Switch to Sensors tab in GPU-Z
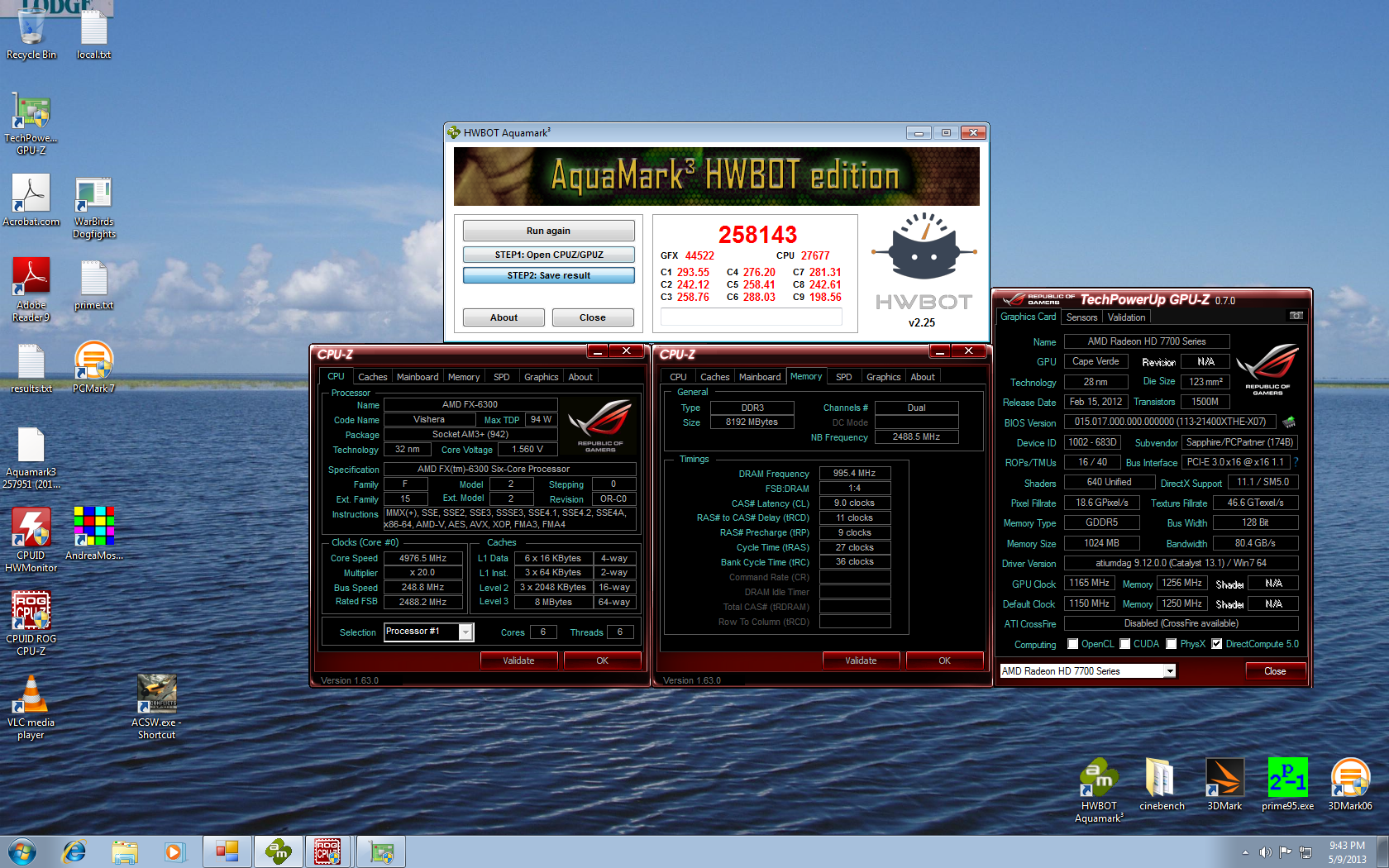Viewport: 1389px width, 868px height. coord(1081,317)
